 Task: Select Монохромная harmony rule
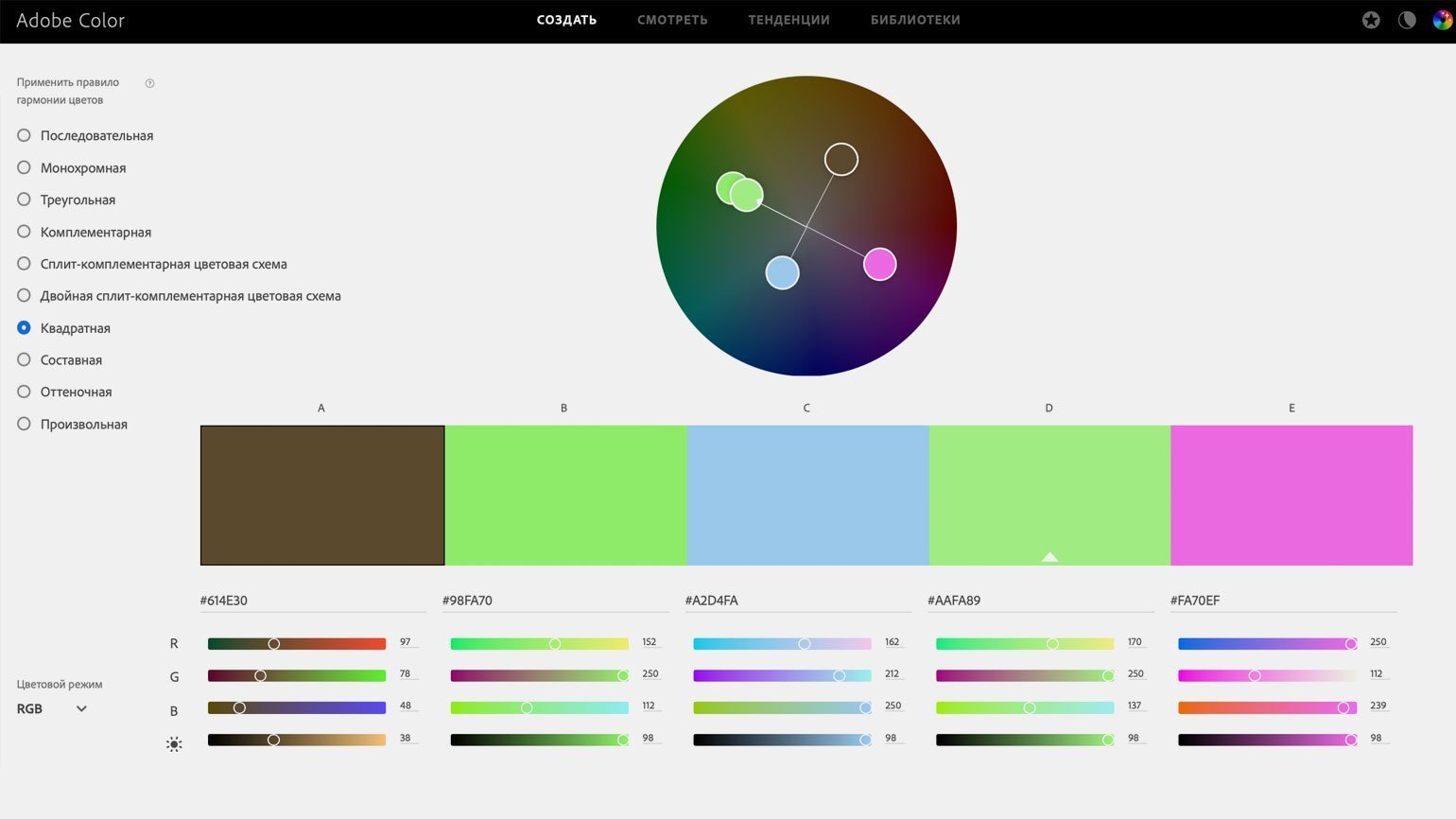[72, 167]
